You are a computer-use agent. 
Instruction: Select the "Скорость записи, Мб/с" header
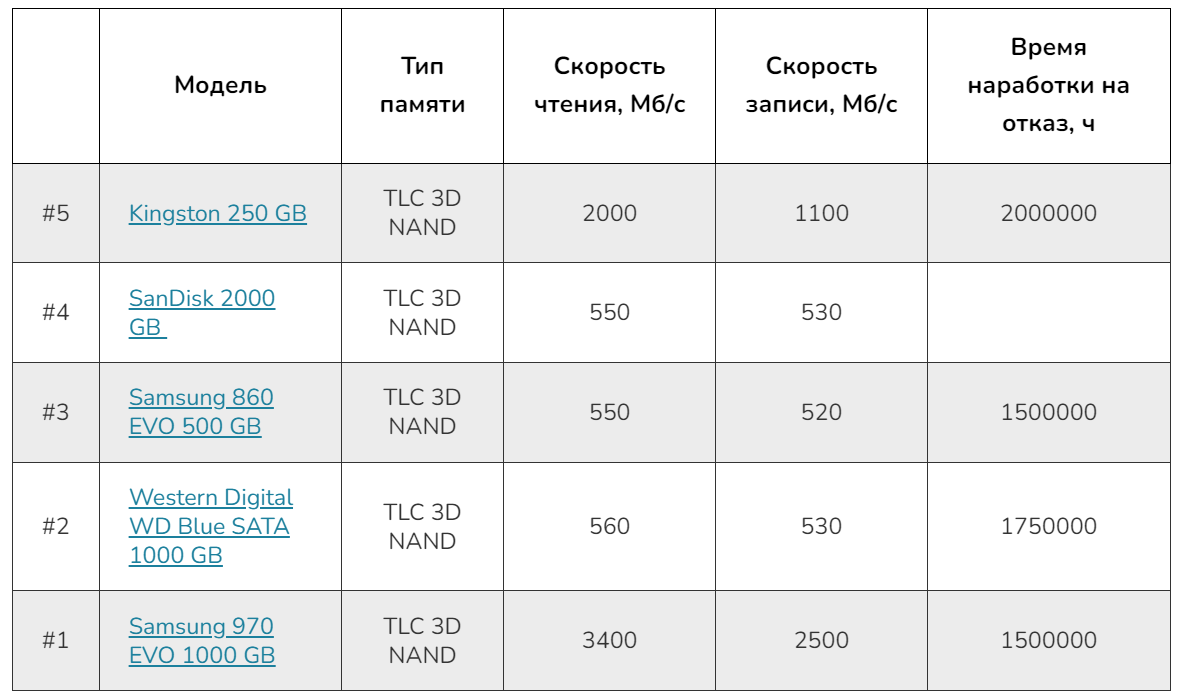point(821,85)
